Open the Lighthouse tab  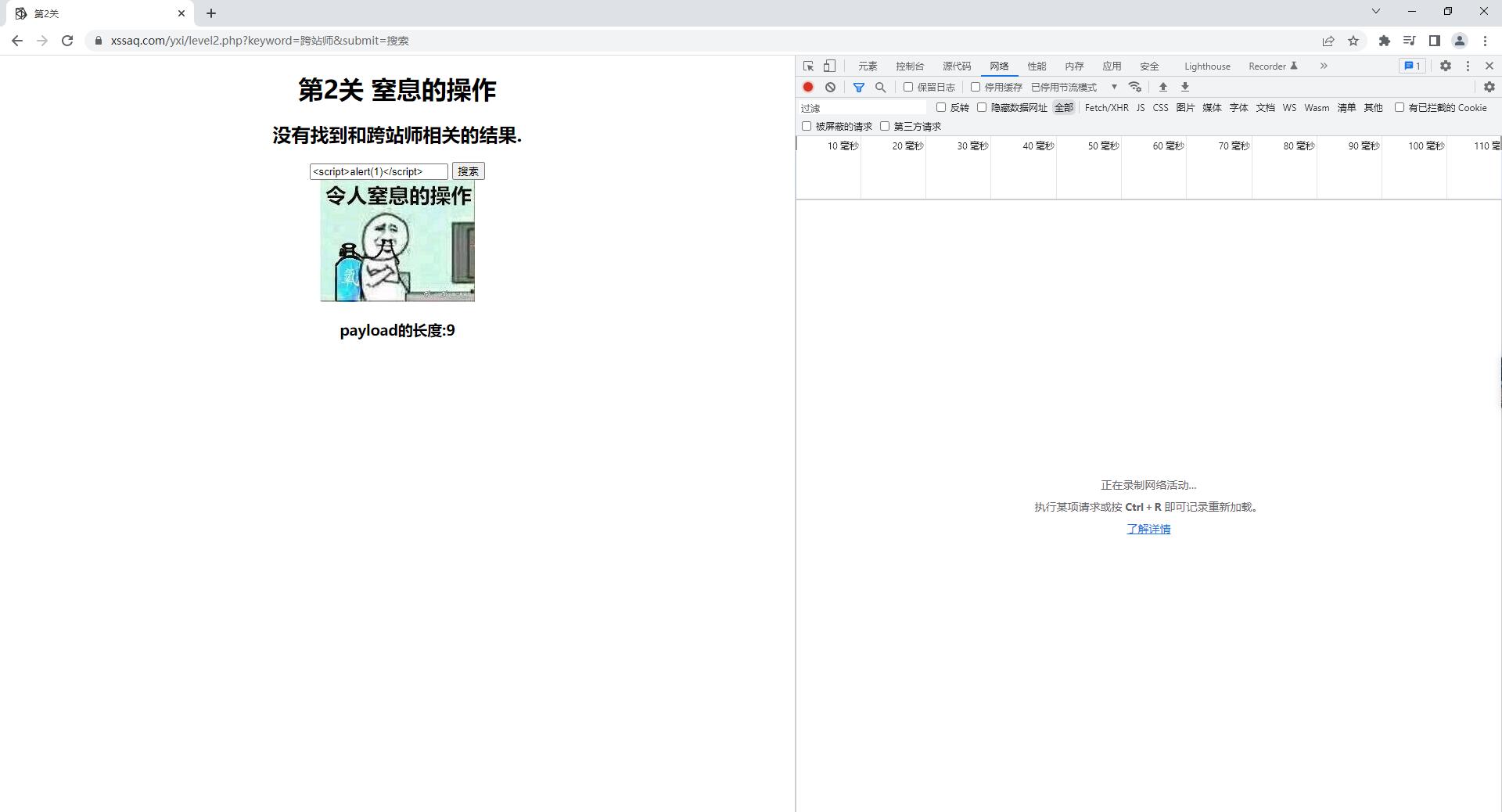click(x=1207, y=66)
